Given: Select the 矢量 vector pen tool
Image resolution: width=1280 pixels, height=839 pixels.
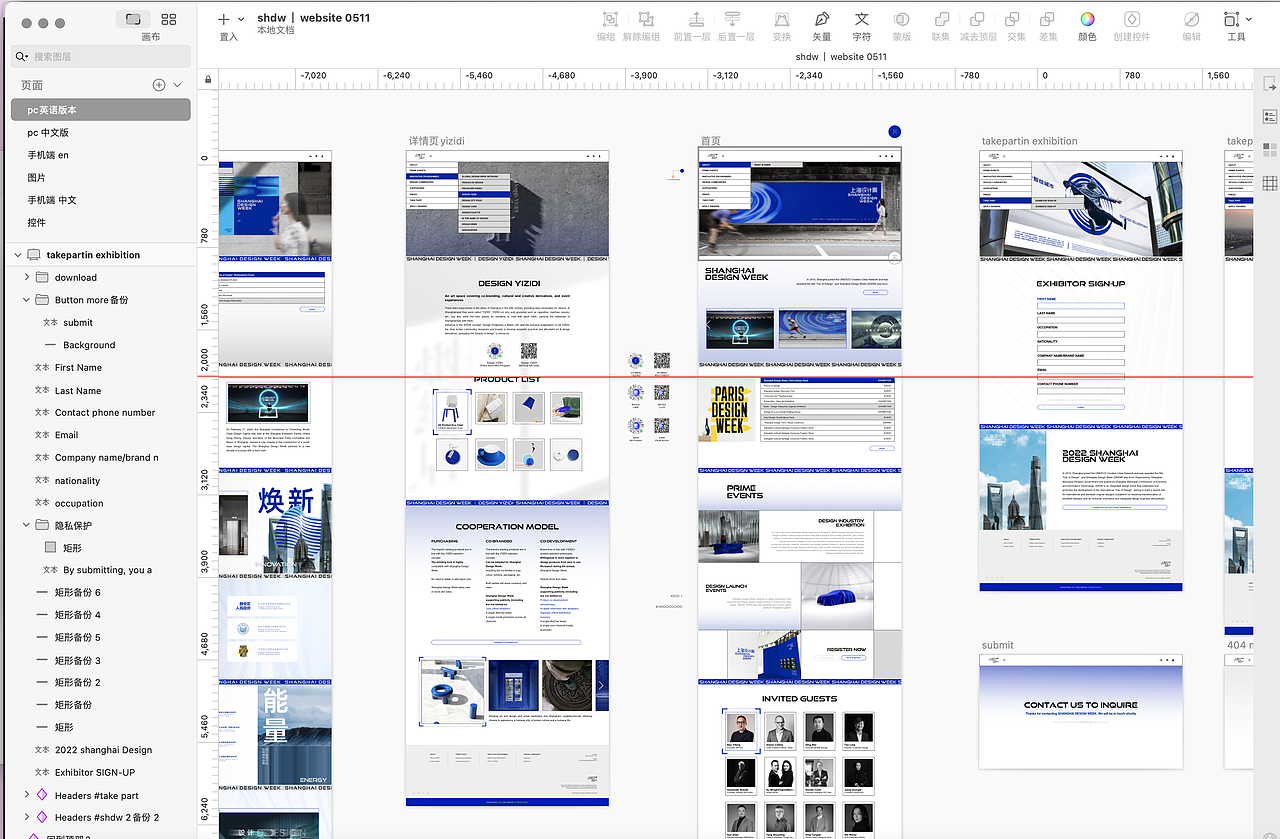Looking at the screenshot, I should click(822, 19).
